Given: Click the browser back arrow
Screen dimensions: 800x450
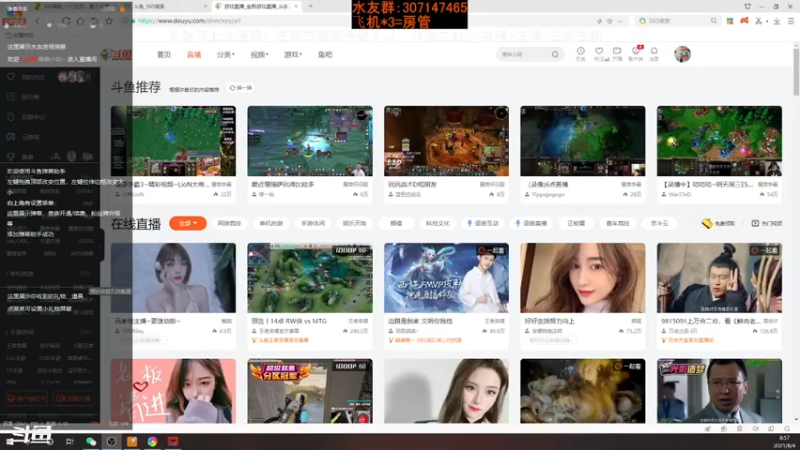Looking at the screenshot, I should 37,21.
